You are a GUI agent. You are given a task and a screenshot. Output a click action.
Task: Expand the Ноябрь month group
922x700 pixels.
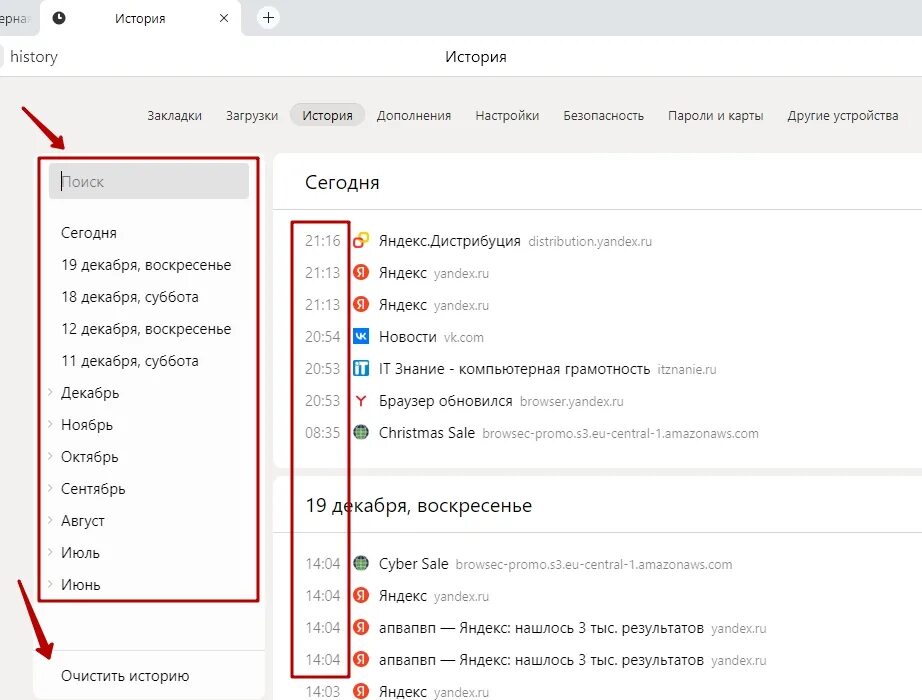click(x=50, y=424)
